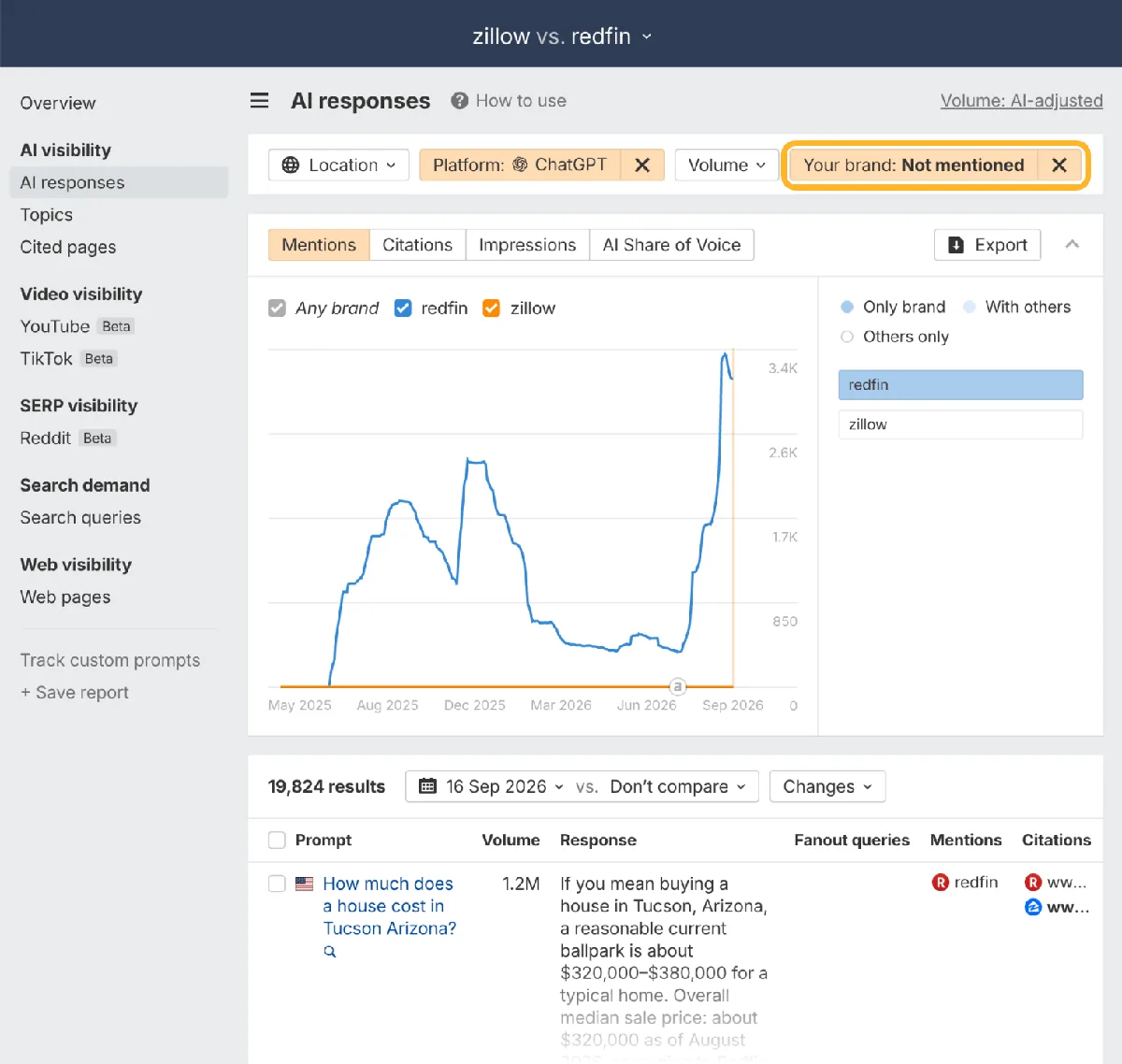Image resolution: width=1122 pixels, height=1064 pixels.
Task: Select the zillow bar in brand list
Action: coord(960,424)
